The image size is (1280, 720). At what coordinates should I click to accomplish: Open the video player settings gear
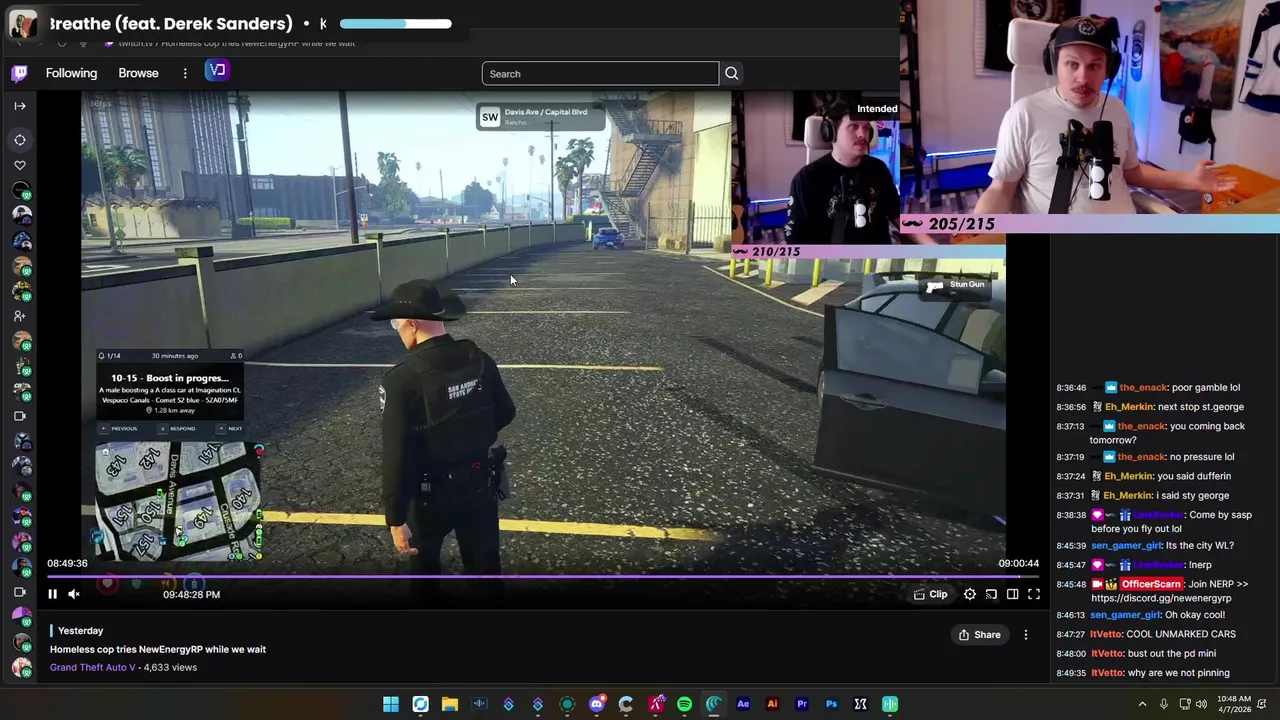point(969,594)
